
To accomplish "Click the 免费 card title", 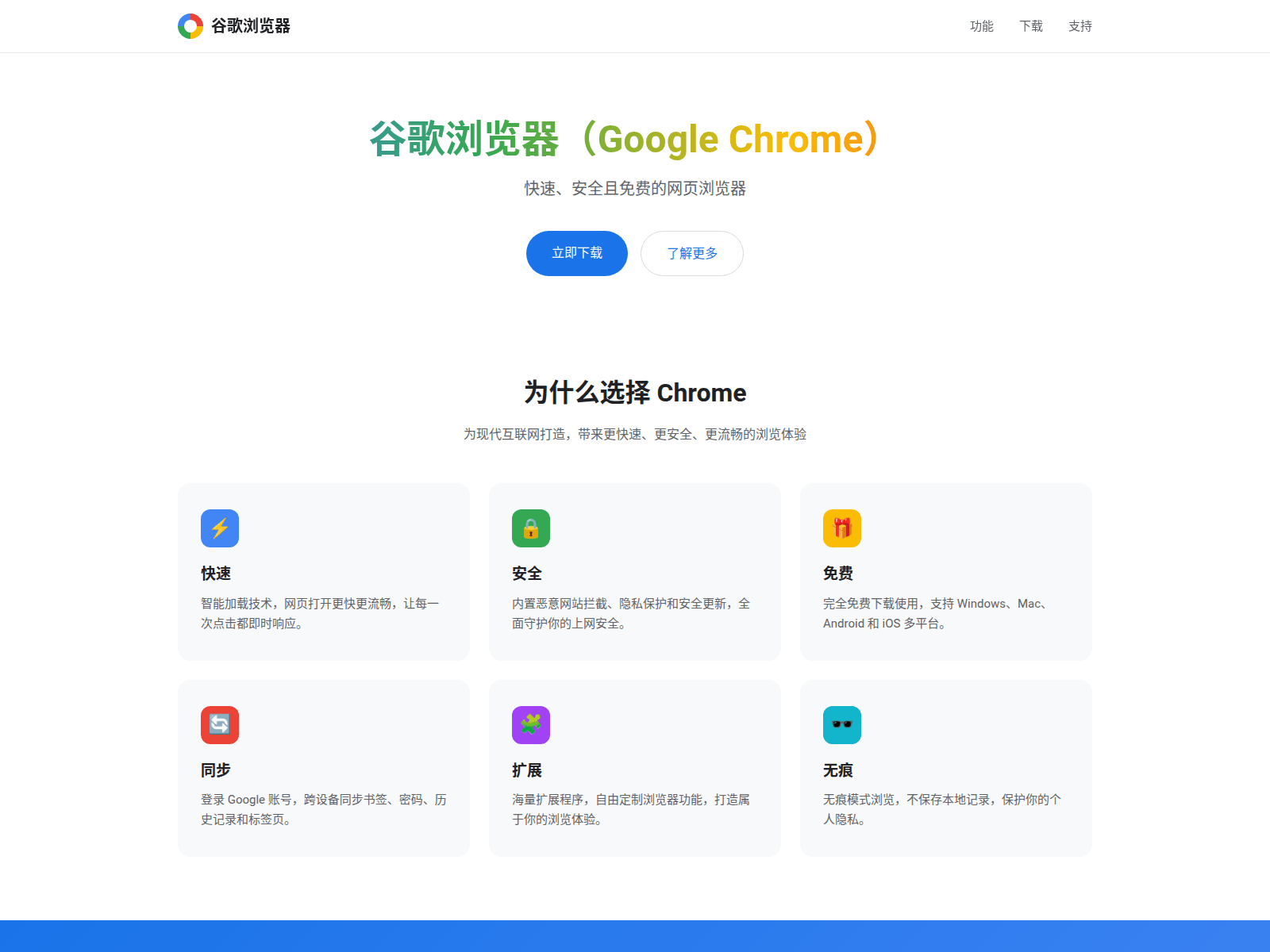I will (x=838, y=573).
